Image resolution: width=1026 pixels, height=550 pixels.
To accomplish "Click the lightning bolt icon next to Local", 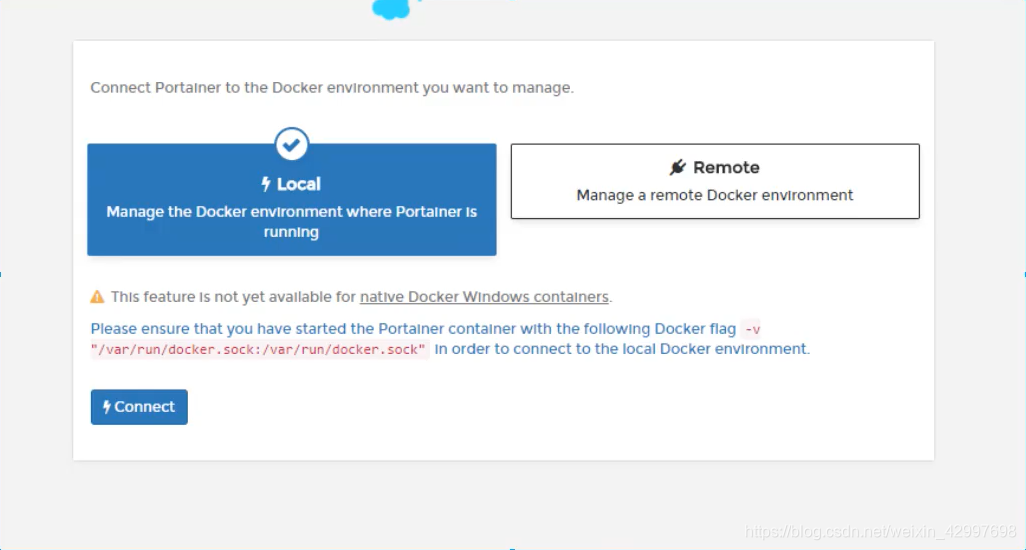I will click(266, 184).
